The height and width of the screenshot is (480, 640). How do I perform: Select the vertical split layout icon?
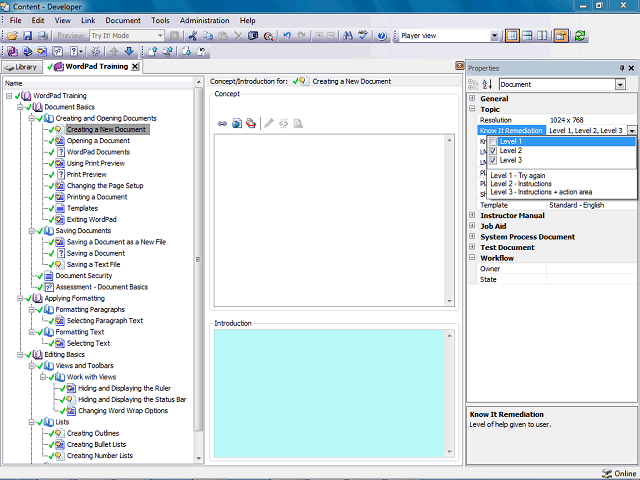click(542, 36)
